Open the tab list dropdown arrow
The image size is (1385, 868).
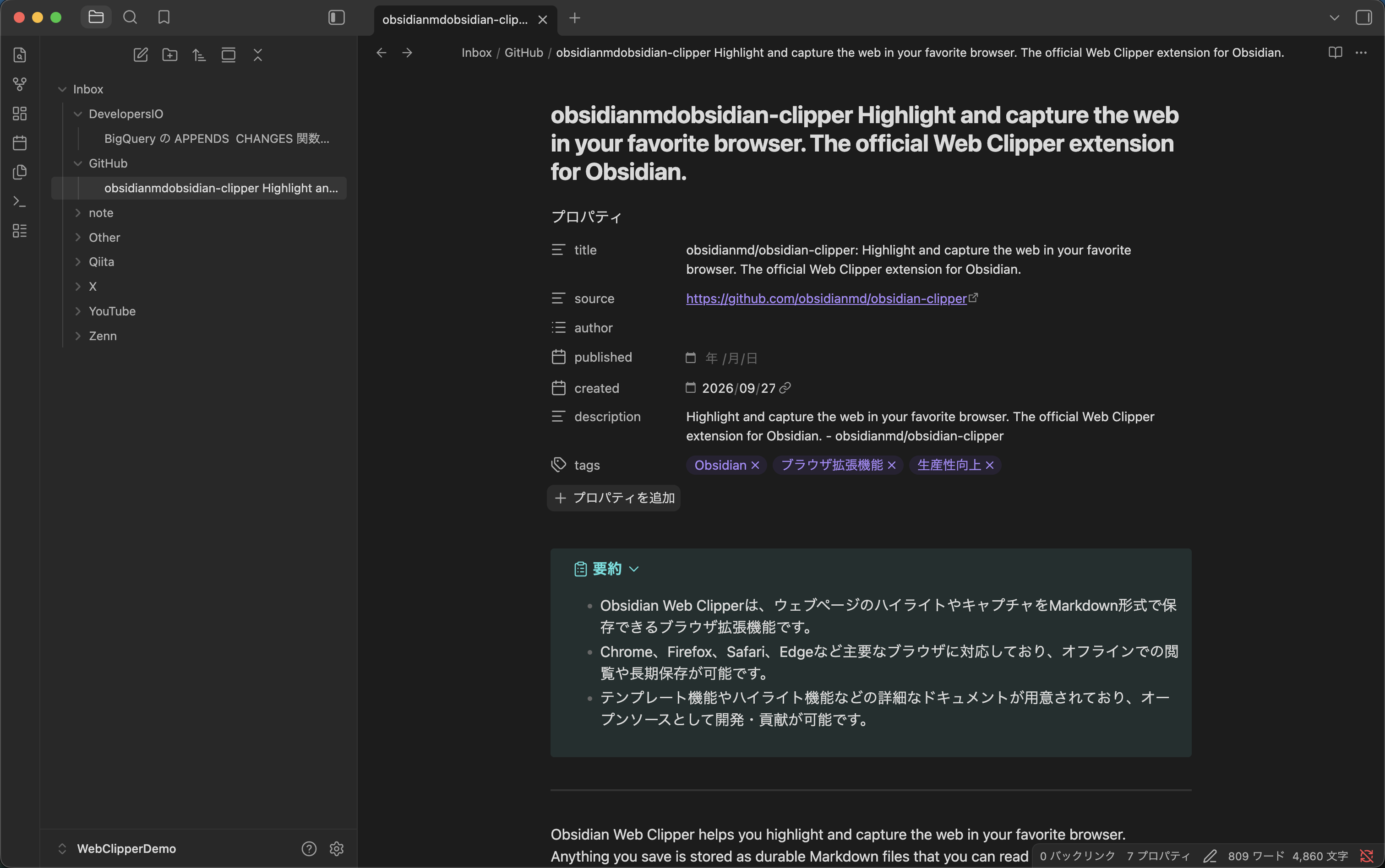tap(1335, 18)
